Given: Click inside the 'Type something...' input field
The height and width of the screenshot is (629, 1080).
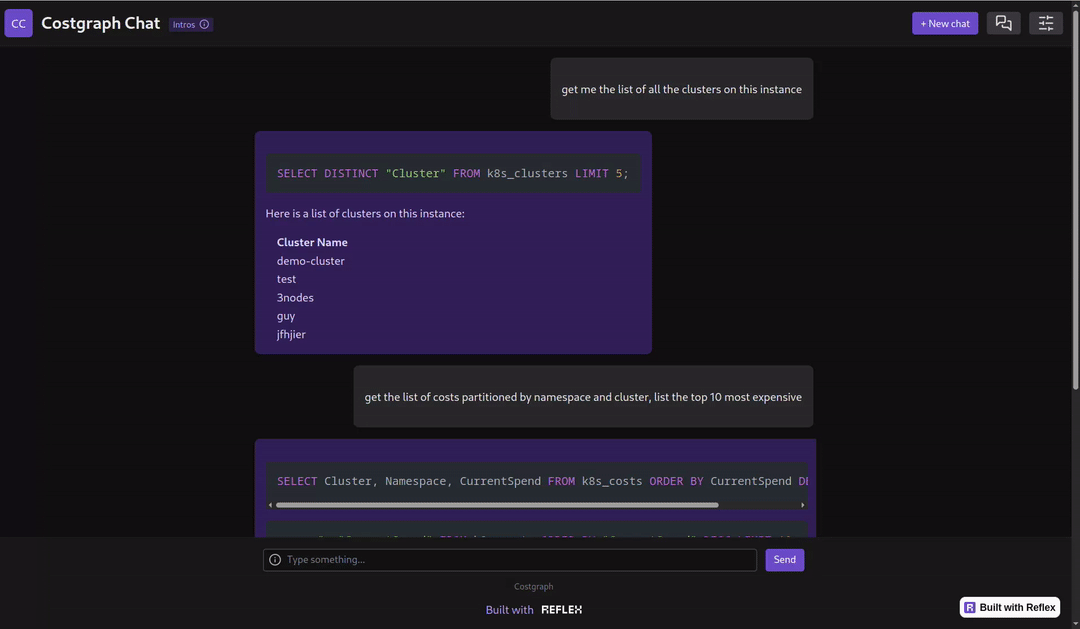Looking at the screenshot, I should [510, 559].
